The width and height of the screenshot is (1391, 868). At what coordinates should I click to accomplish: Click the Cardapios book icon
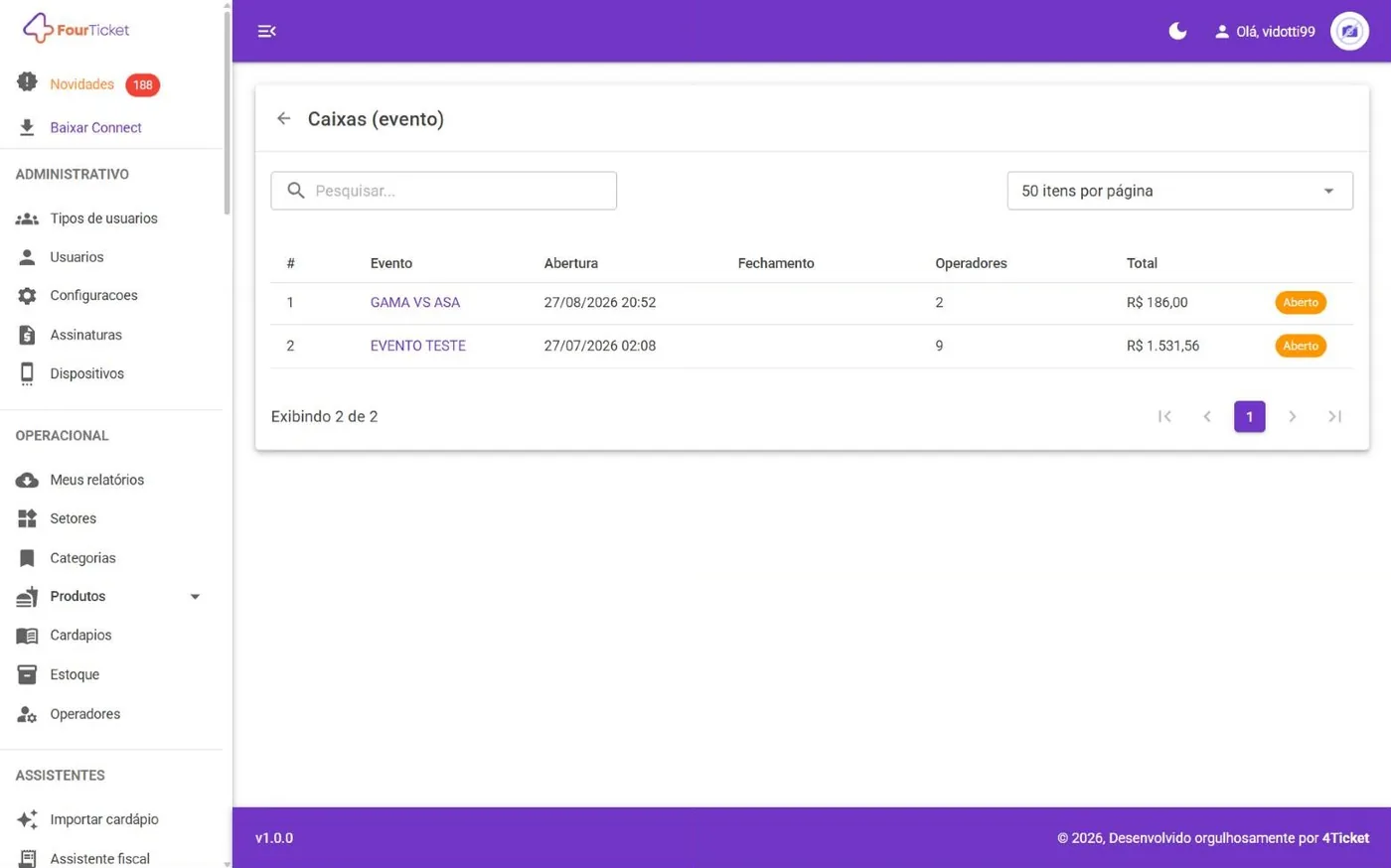tap(27, 636)
